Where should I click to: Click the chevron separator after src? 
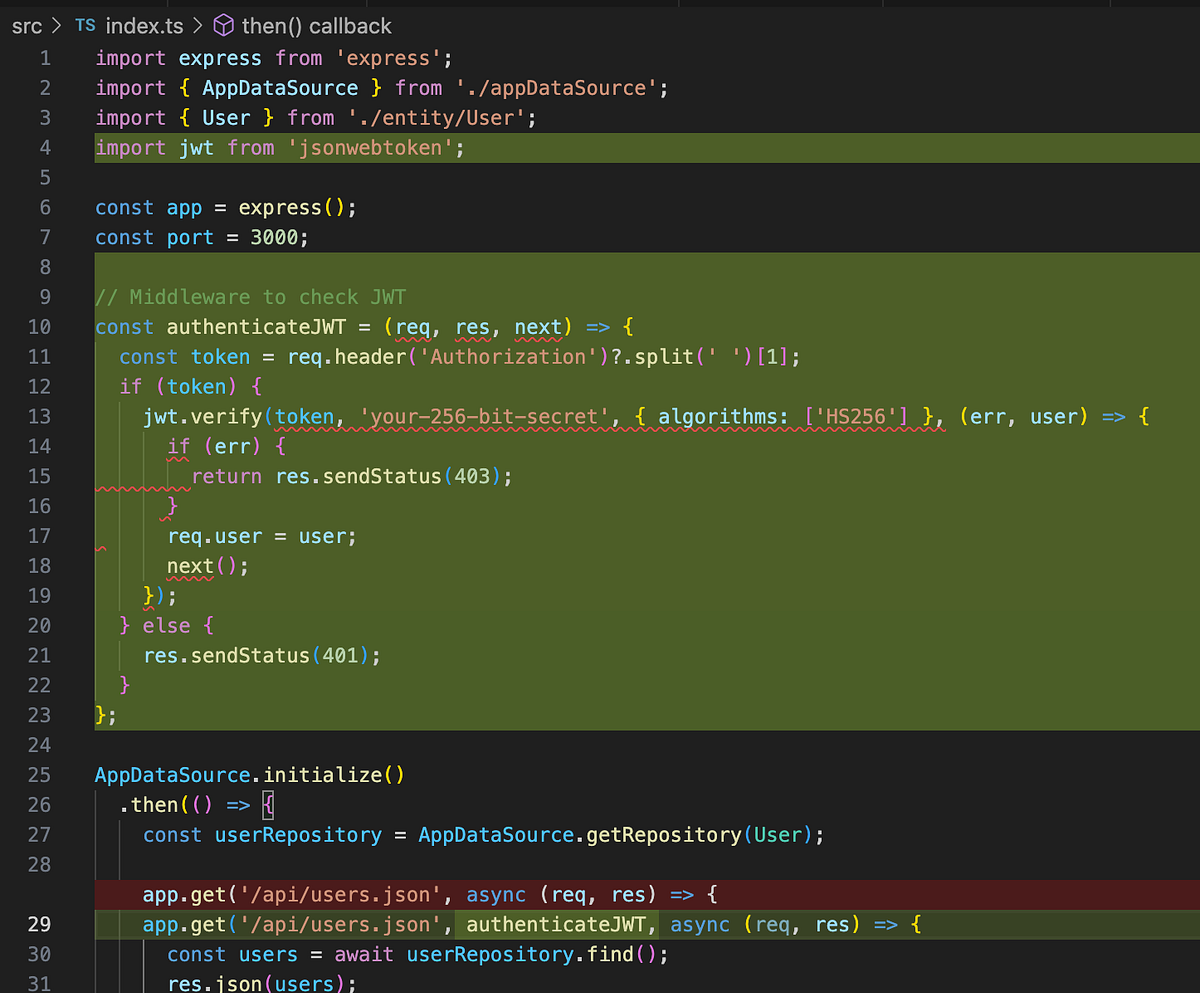pos(56,26)
